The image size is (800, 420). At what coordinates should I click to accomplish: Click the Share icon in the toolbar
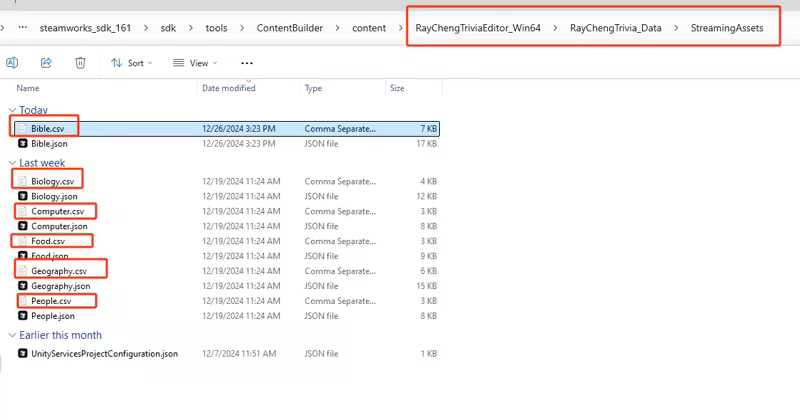(46, 63)
